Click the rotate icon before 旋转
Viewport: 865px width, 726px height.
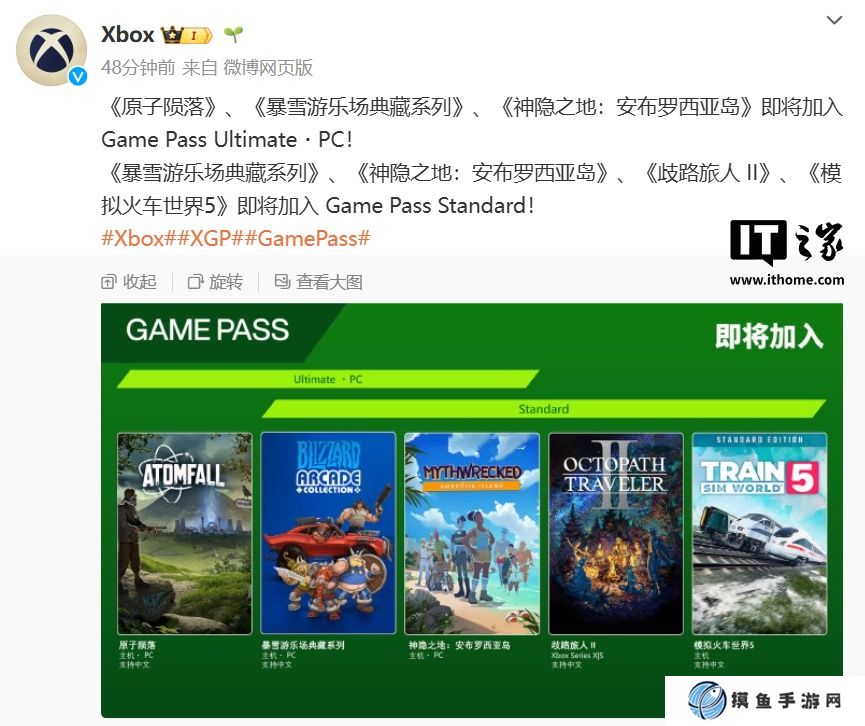tap(195, 282)
